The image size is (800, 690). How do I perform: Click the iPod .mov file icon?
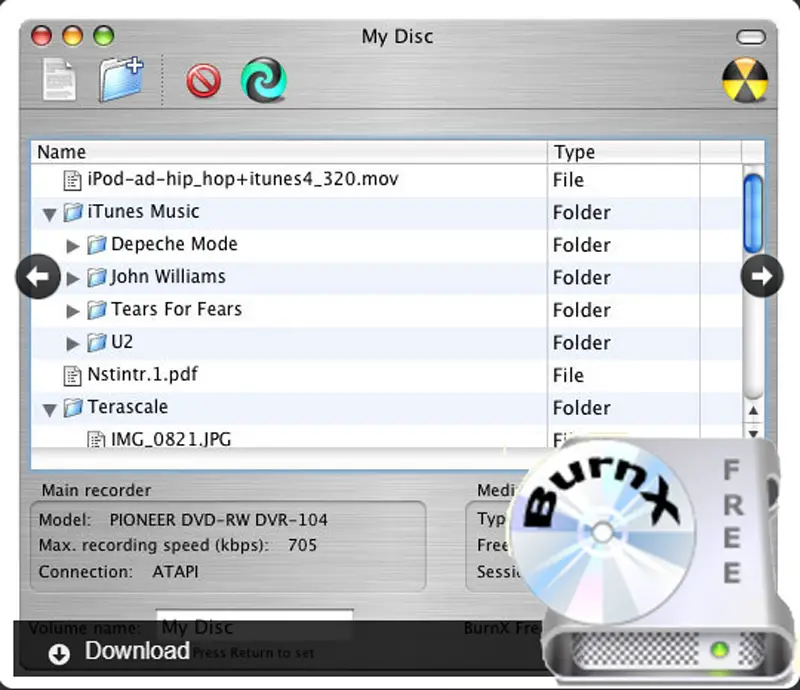72,180
